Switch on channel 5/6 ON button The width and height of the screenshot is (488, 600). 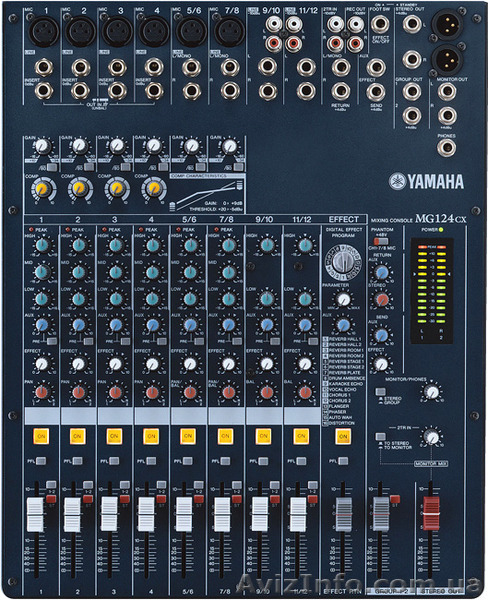click(188, 436)
